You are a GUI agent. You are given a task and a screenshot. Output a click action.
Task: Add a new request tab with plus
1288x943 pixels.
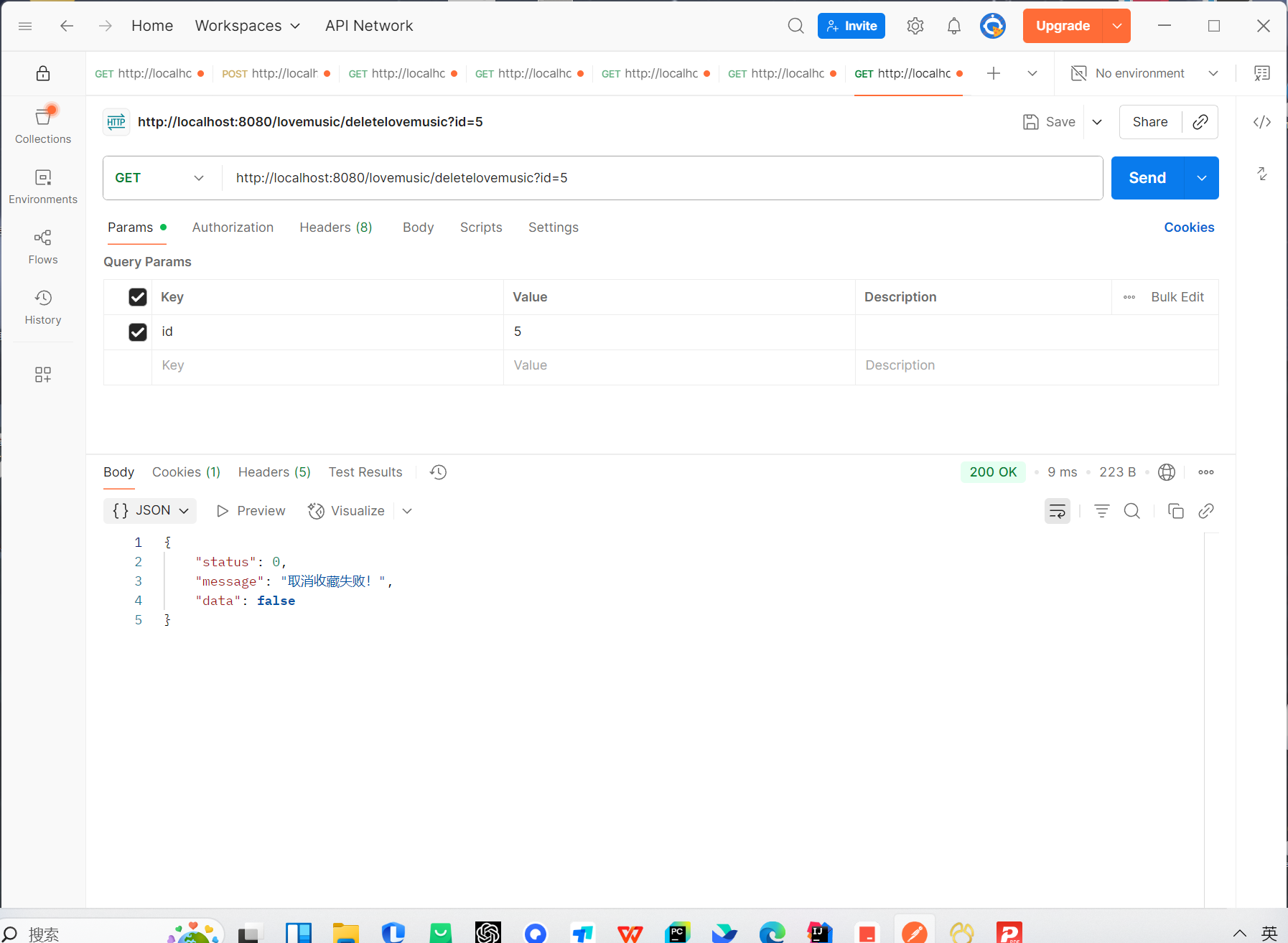click(994, 73)
